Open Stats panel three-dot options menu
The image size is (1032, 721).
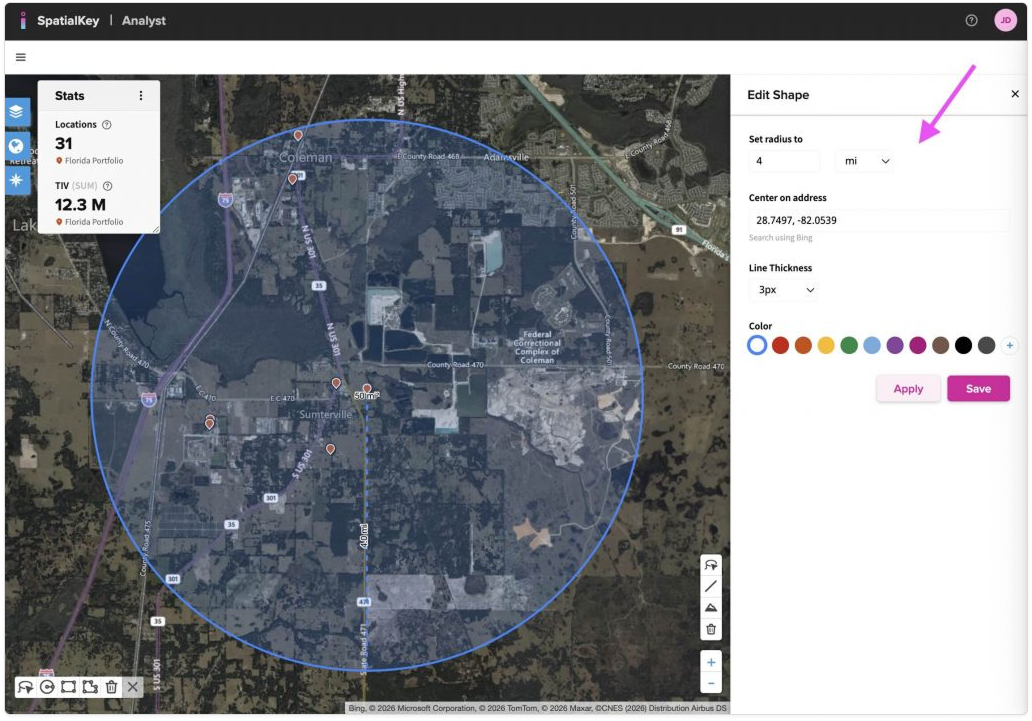(141, 96)
